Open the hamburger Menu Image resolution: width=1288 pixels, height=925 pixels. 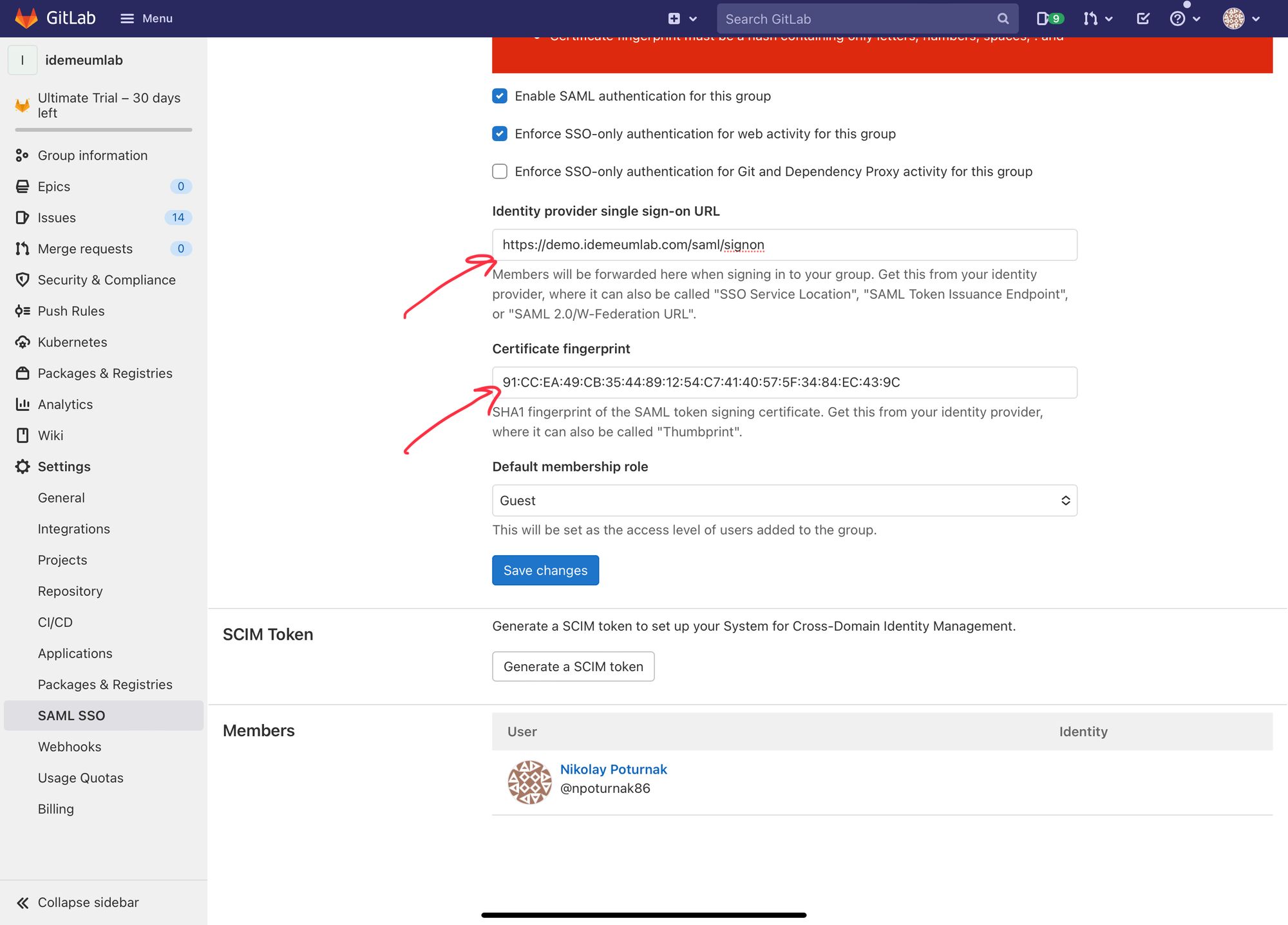(x=146, y=19)
